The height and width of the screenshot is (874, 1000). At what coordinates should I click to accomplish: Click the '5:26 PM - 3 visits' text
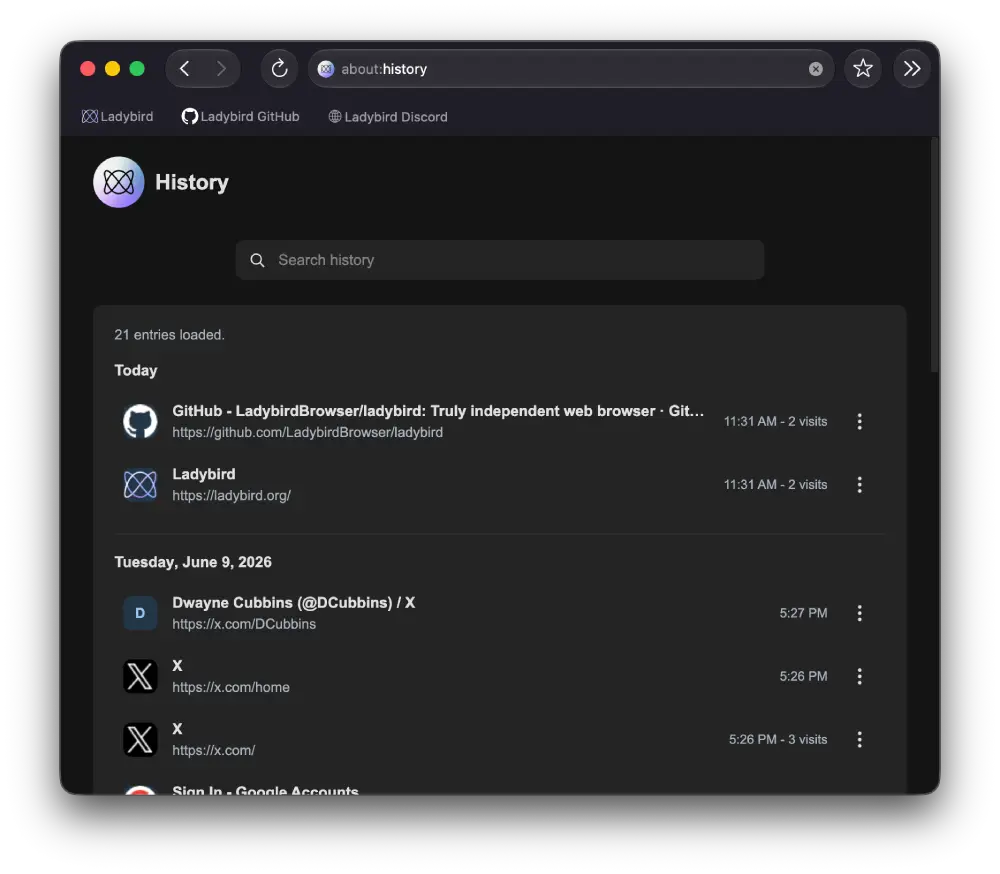click(x=778, y=739)
